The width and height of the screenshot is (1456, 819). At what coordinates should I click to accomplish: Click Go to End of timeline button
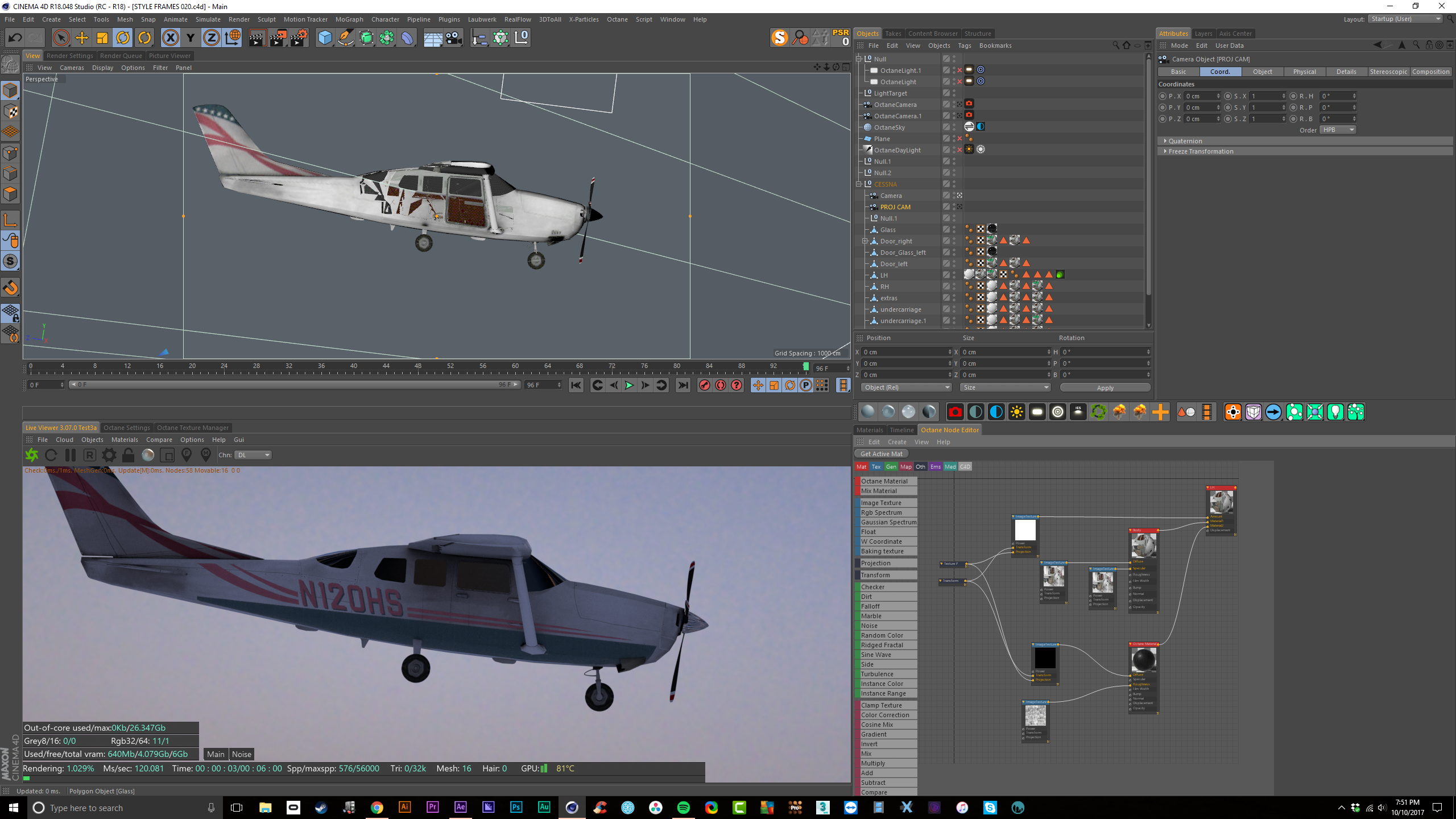click(683, 386)
